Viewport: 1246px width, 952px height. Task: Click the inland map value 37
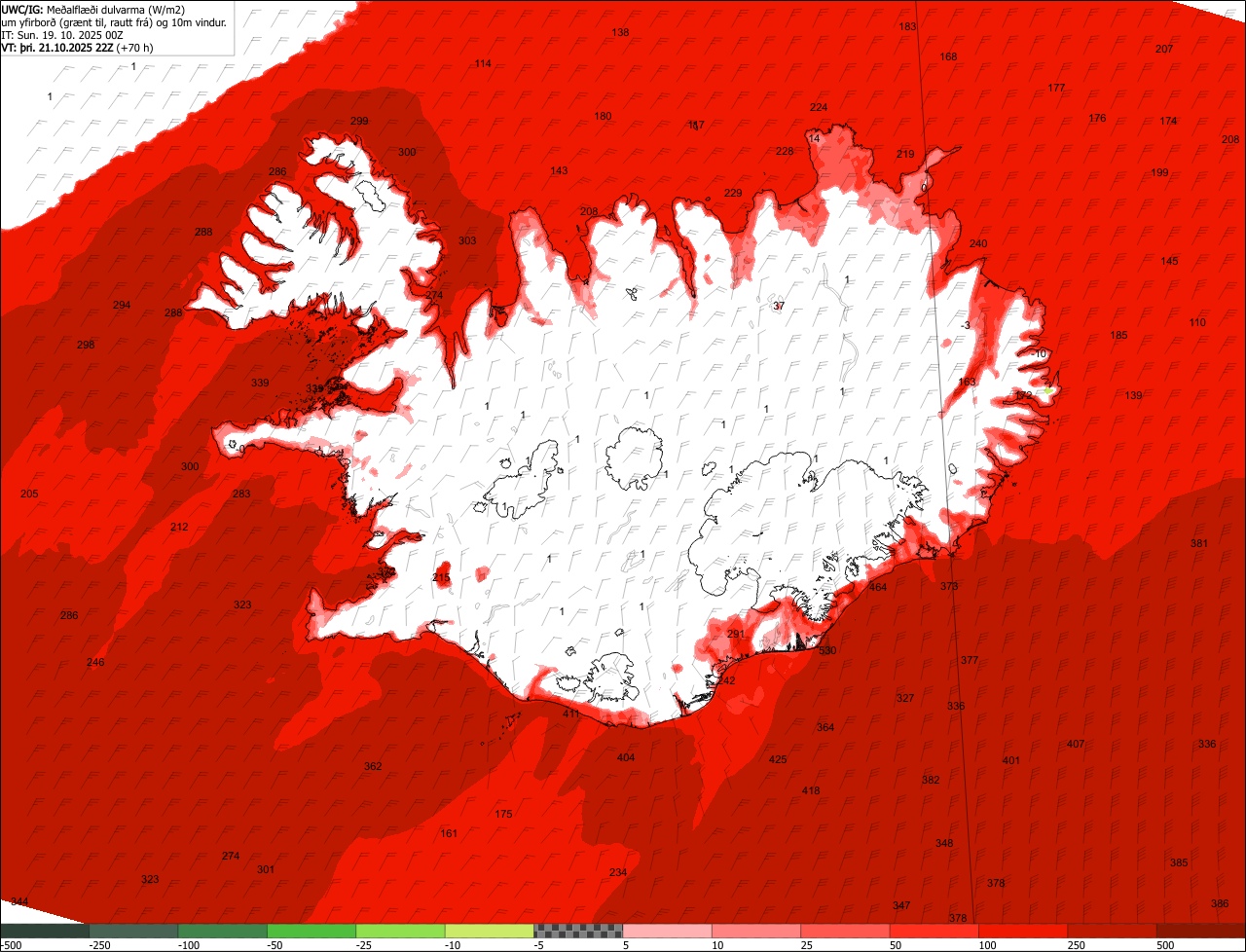(x=779, y=306)
